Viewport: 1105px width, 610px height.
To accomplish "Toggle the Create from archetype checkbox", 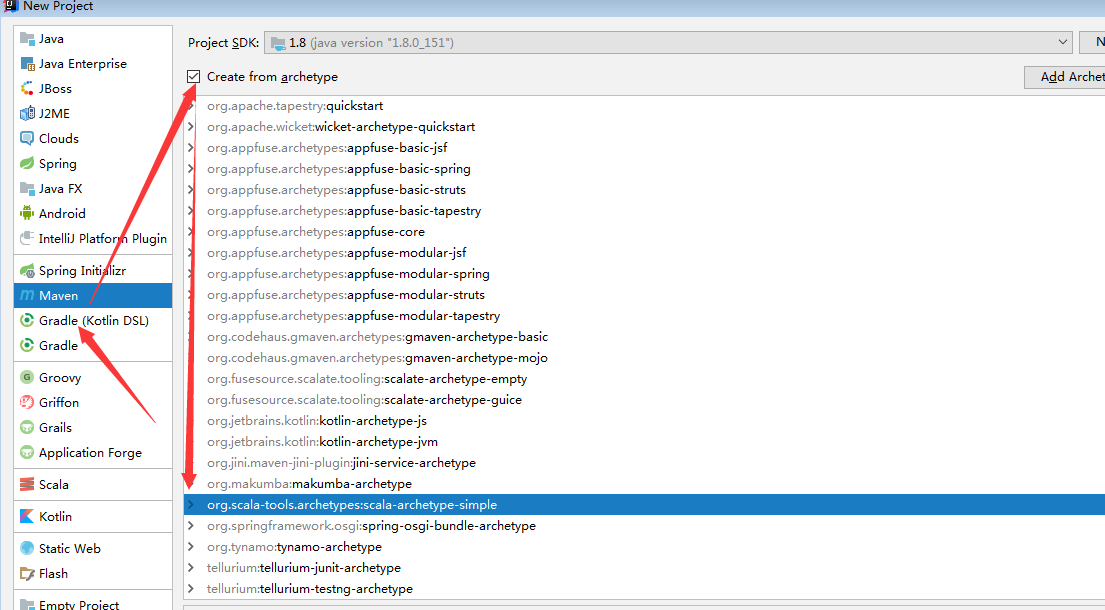I will (x=193, y=77).
